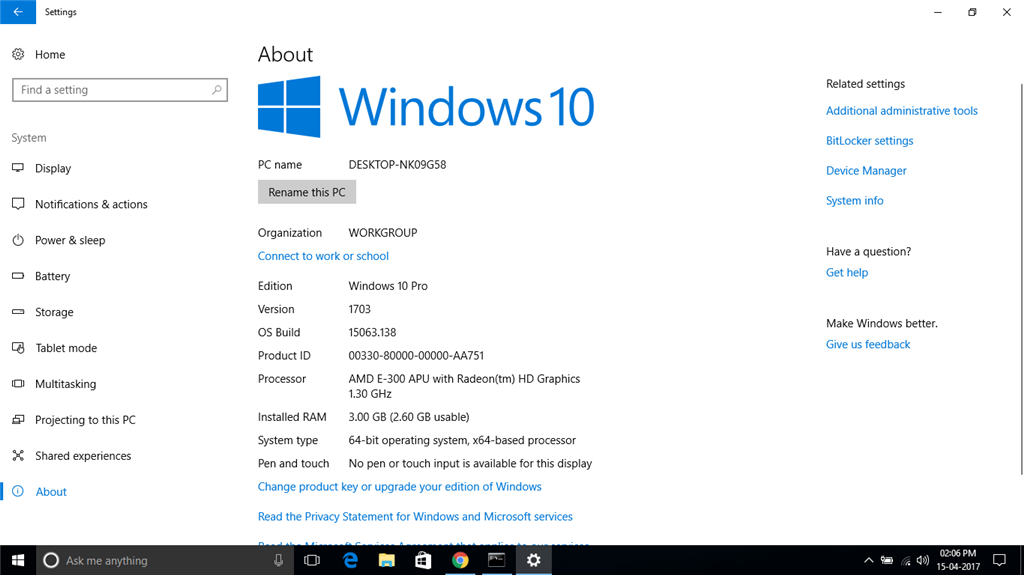
Task: Click Installed RAM value 3.00 GB
Action: (409, 417)
